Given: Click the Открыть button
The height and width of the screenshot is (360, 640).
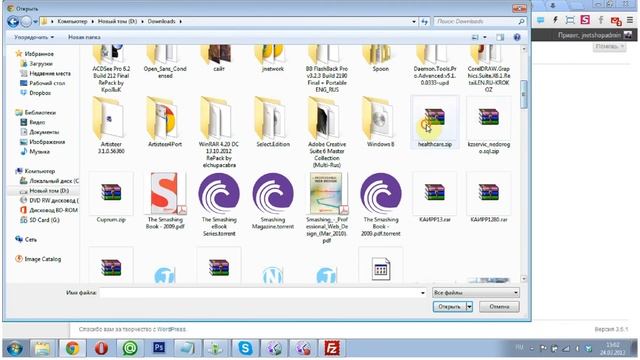Looking at the screenshot, I should pyautogui.click(x=449, y=307).
